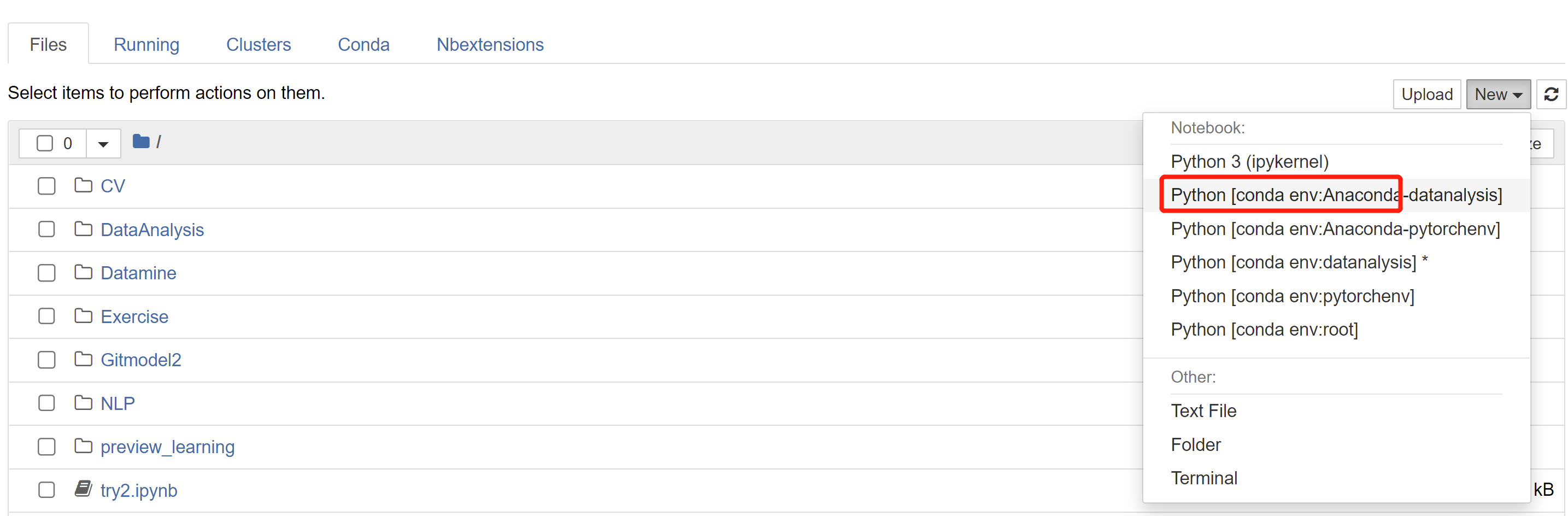Click the preview_learning folder icon
This screenshot has width=1568, height=516.
click(x=84, y=446)
